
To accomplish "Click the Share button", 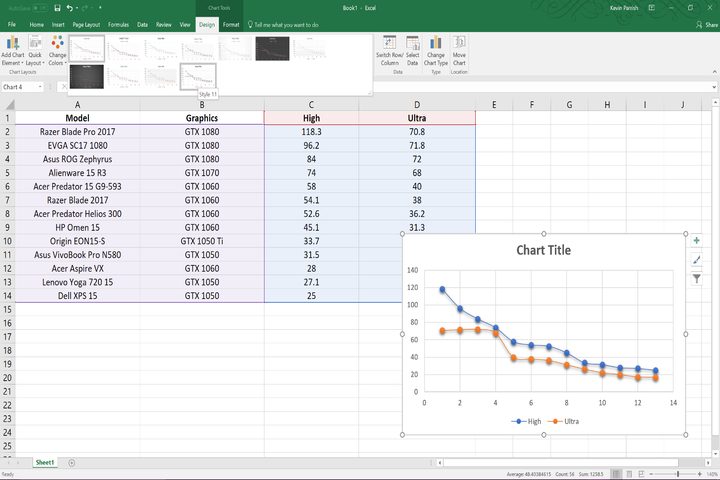I will pyautogui.click(x=707, y=25).
